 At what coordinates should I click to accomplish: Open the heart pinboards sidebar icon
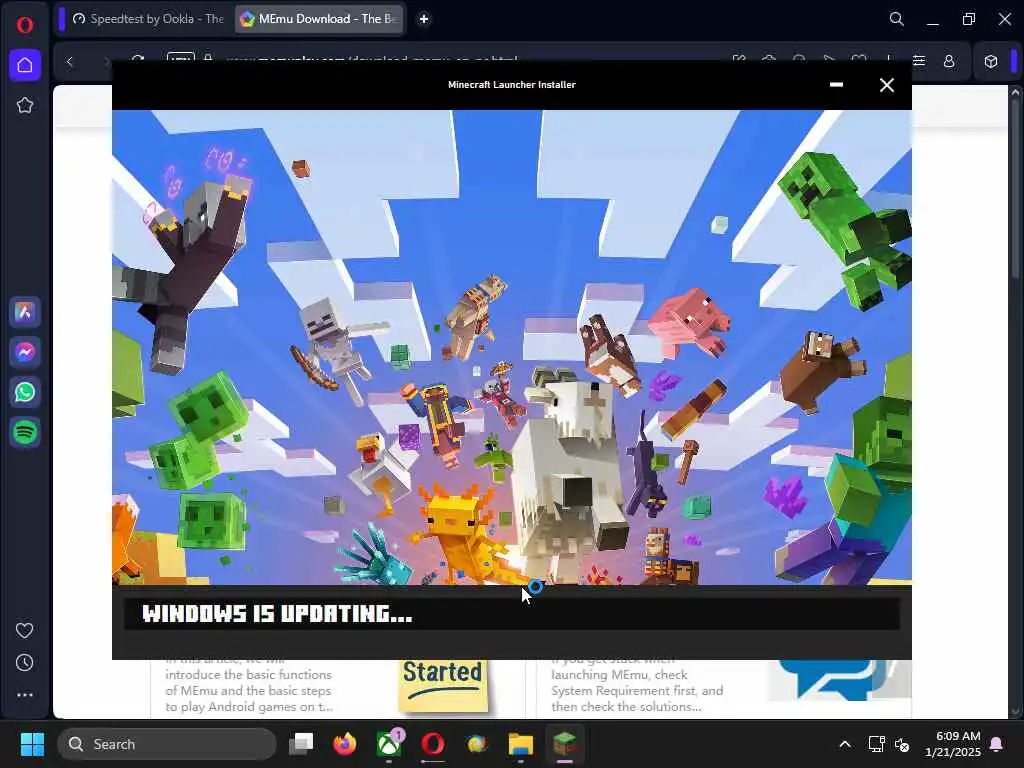click(25, 630)
